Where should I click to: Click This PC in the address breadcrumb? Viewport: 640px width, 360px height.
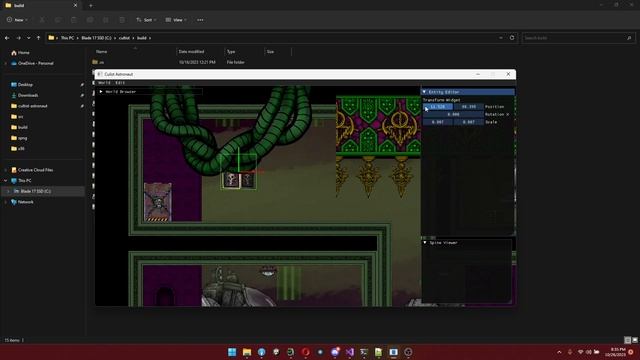tap(67, 38)
